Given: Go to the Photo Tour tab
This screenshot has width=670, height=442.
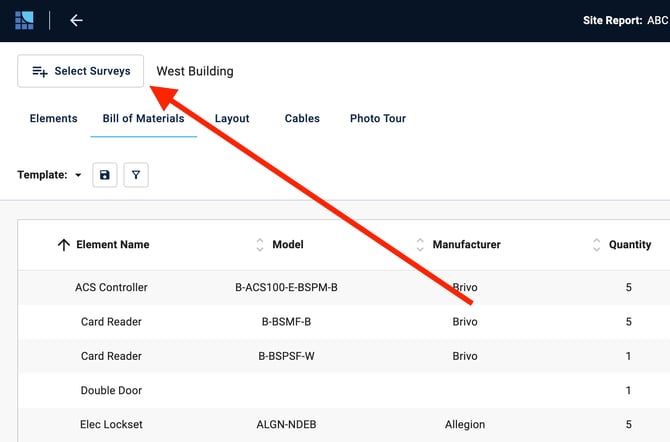Looking at the screenshot, I should [x=378, y=118].
